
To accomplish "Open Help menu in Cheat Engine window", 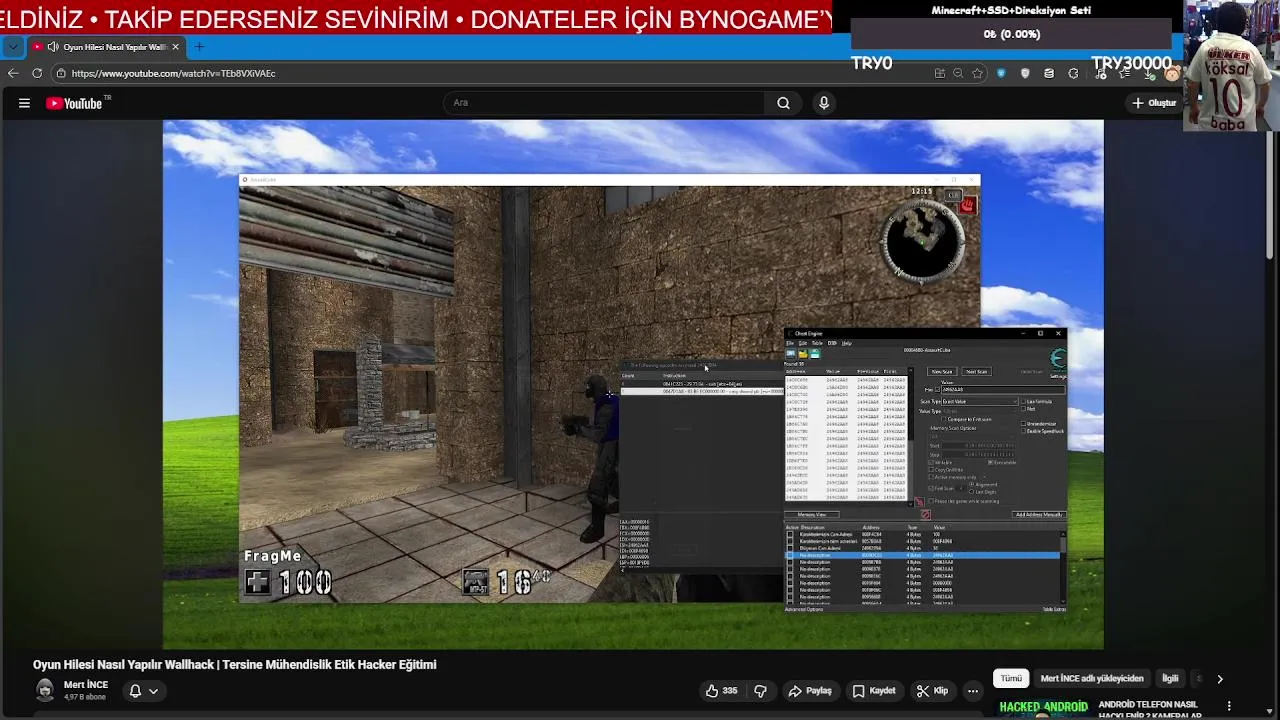I will (x=847, y=343).
